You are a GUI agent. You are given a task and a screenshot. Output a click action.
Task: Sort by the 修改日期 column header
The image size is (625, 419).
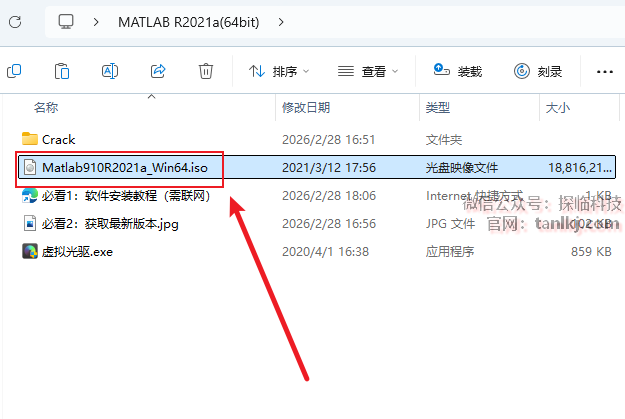pyautogui.click(x=306, y=107)
